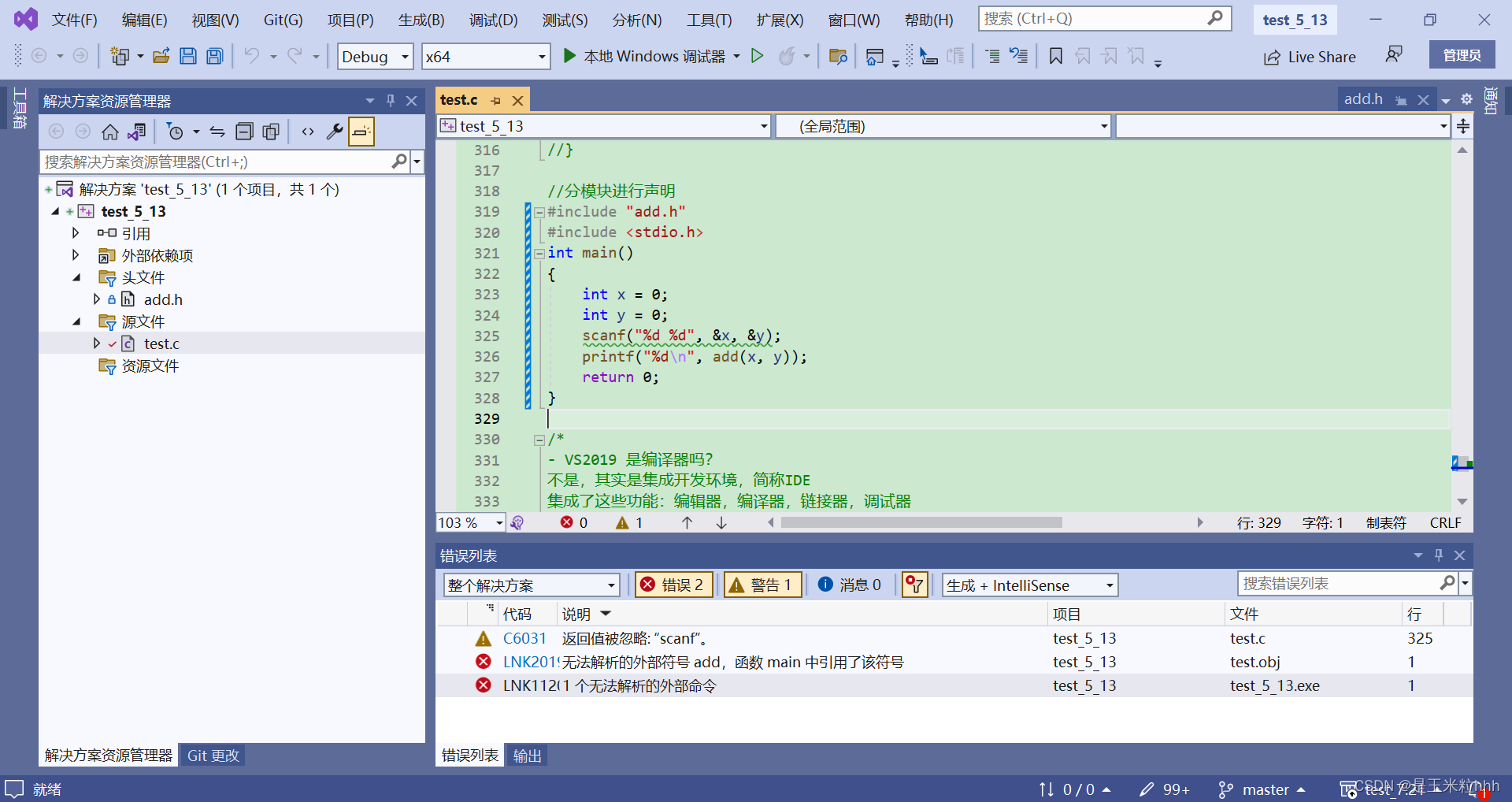This screenshot has width=1512, height=802.
Task: Click the split editor icon above the scrollbar
Action: point(1463,126)
